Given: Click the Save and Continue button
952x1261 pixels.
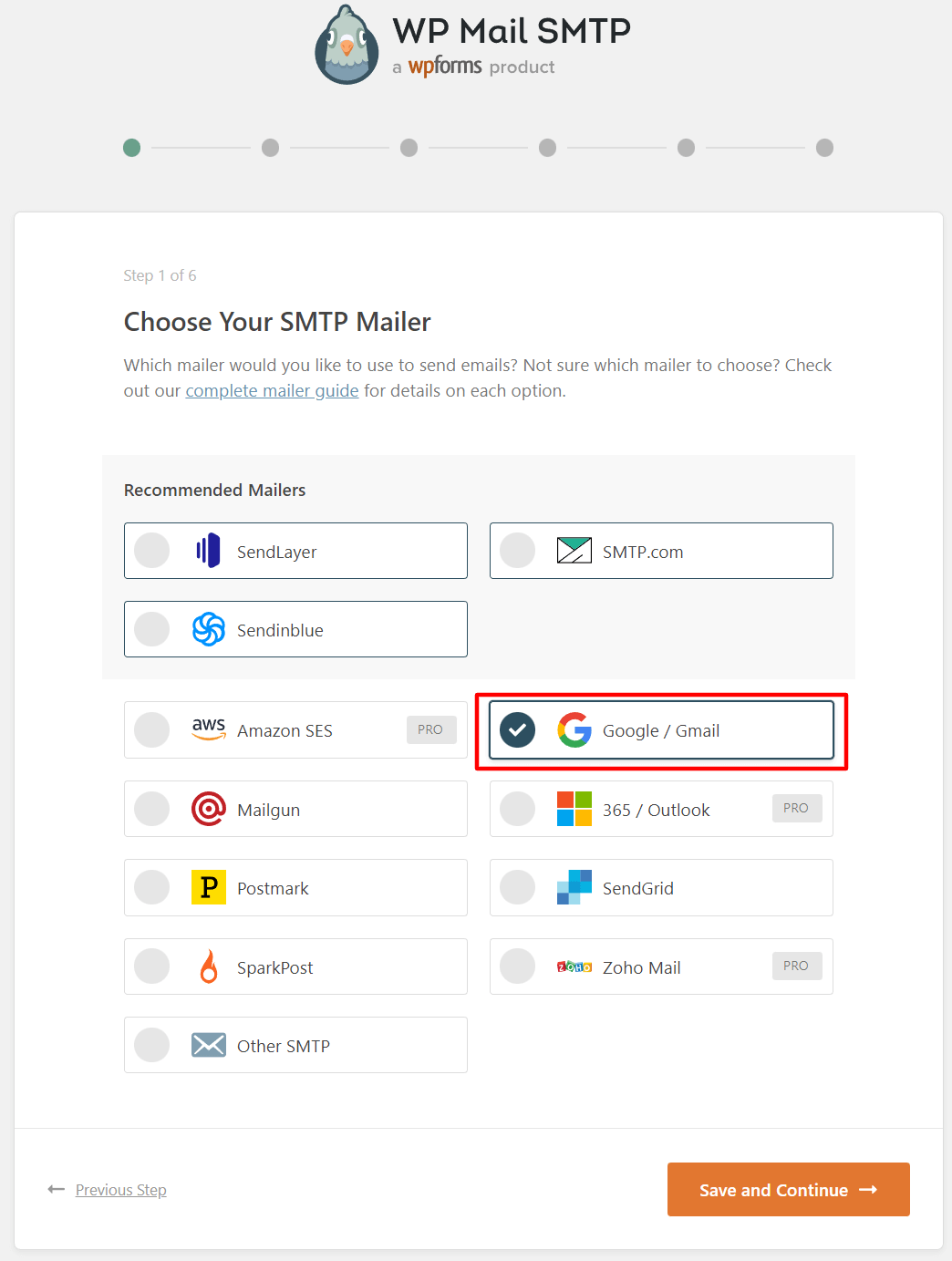Looking at the screenshot, I should click(787, 1189).
